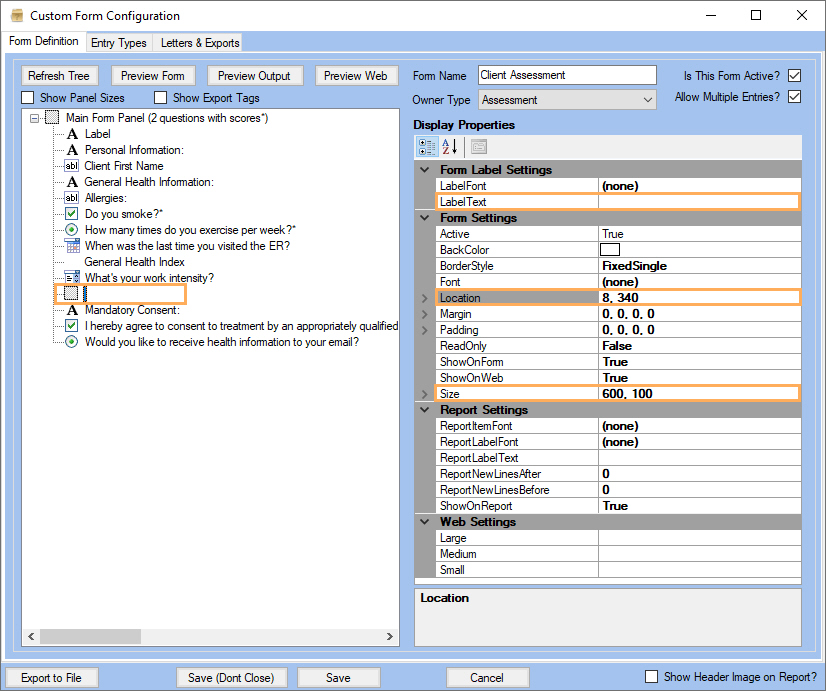Click the blank panel icon in the tree
This screenshot has width=826, height=691.
click(x=71, y=293)
